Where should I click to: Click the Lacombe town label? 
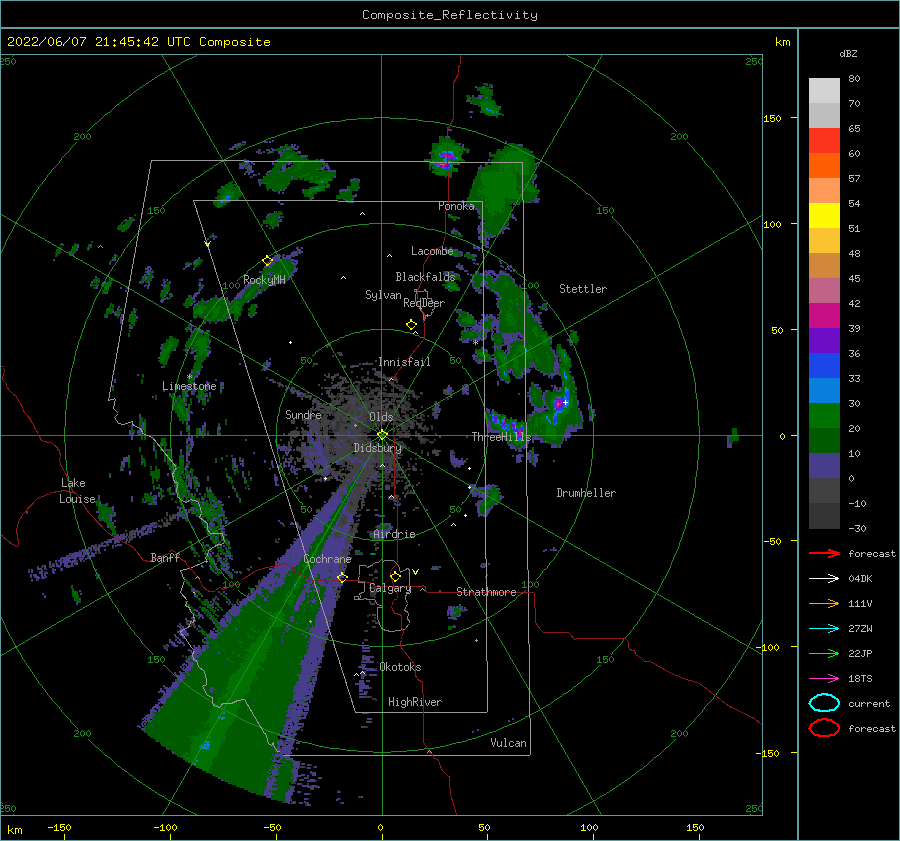(x=432, y=251)
